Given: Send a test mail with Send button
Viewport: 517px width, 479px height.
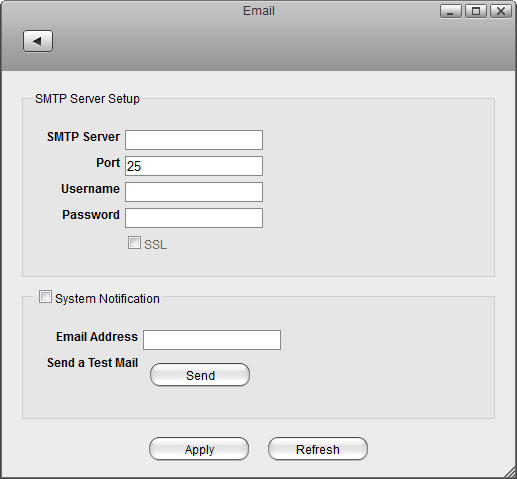Looking at the screenshot, I should tap(200, 375).
